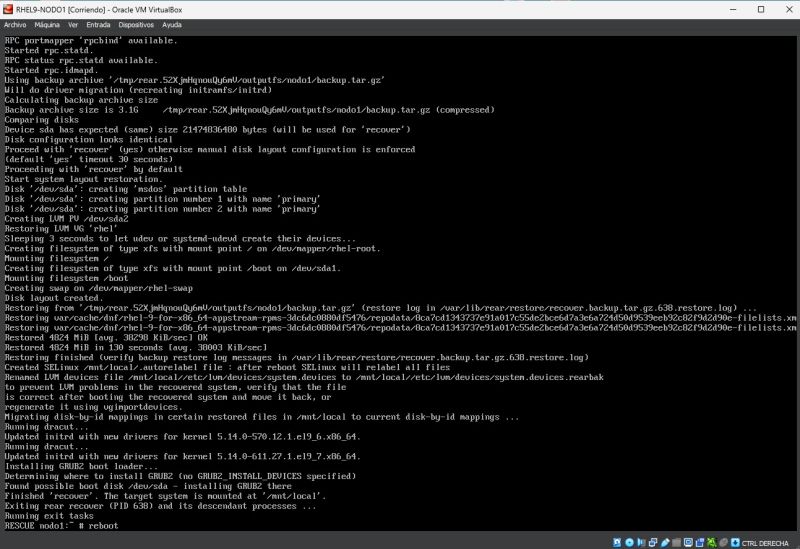Click the optical drive status icon
The width and height of the screenshot is (800, 549).
pos(630,542)
